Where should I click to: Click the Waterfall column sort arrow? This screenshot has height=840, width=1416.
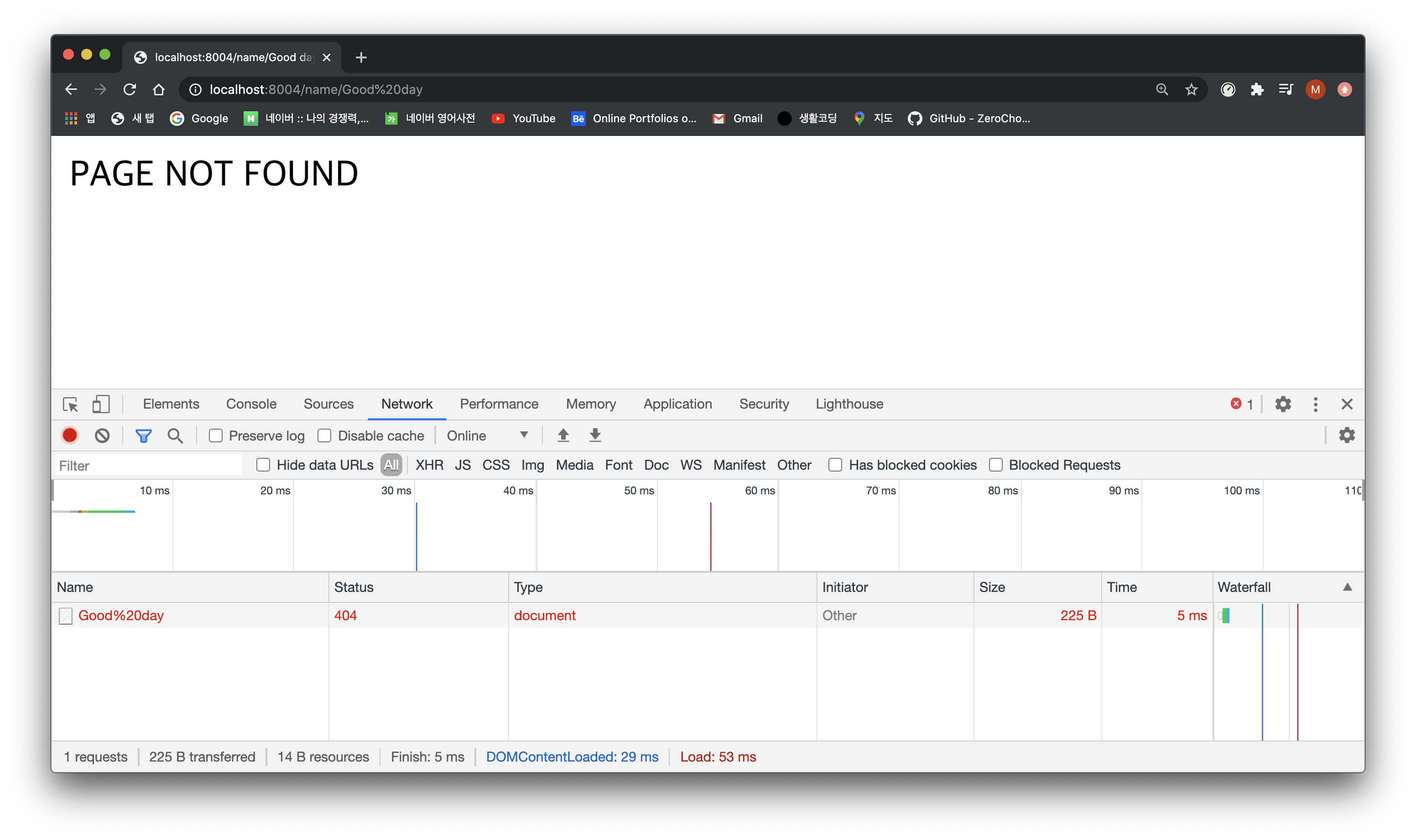[1348, 587]
